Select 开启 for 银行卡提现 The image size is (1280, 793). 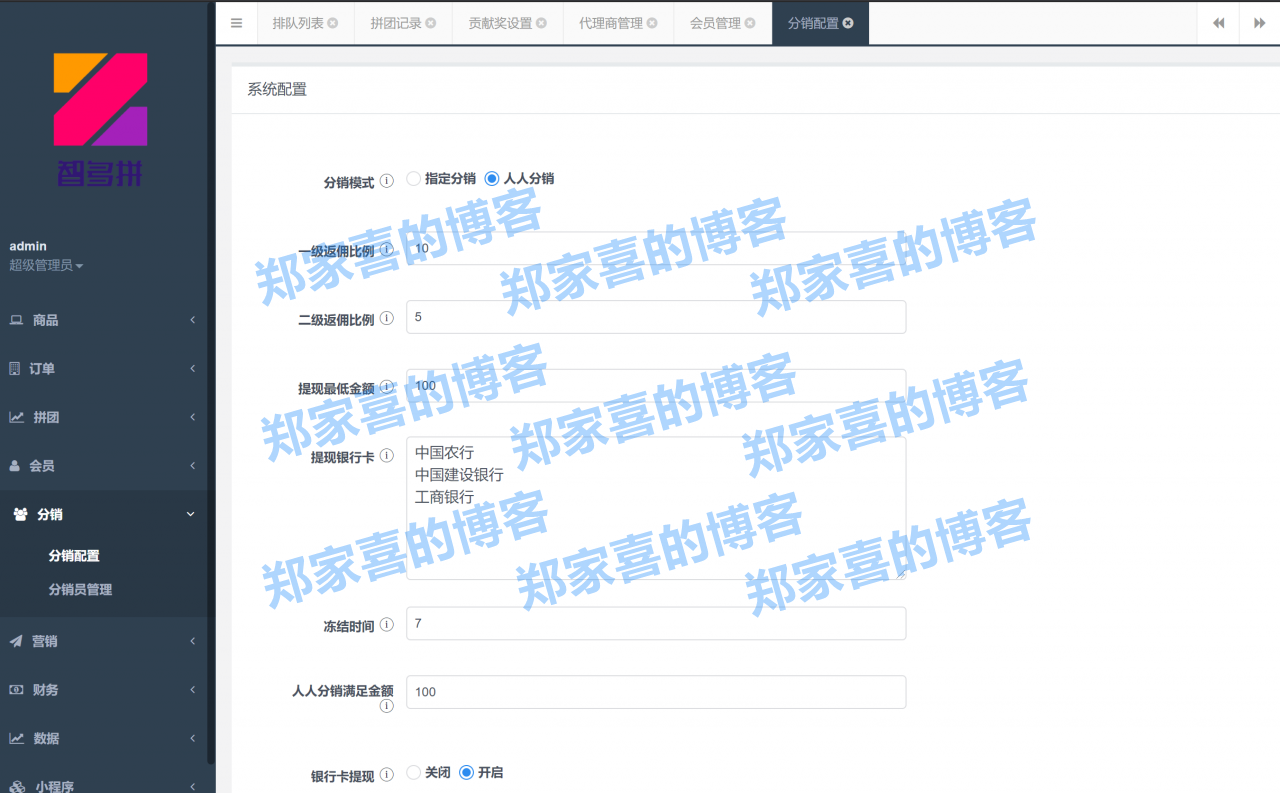(x=466, y=772)
